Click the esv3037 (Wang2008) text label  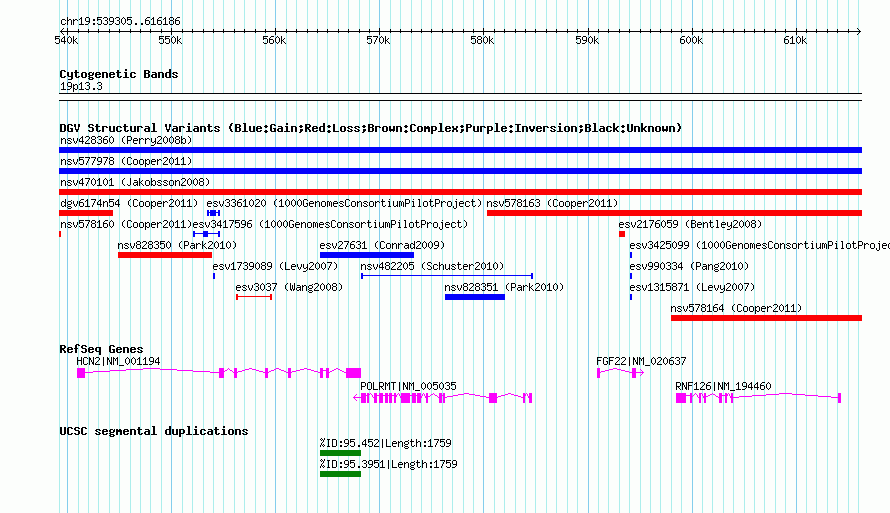pos(289,287)
